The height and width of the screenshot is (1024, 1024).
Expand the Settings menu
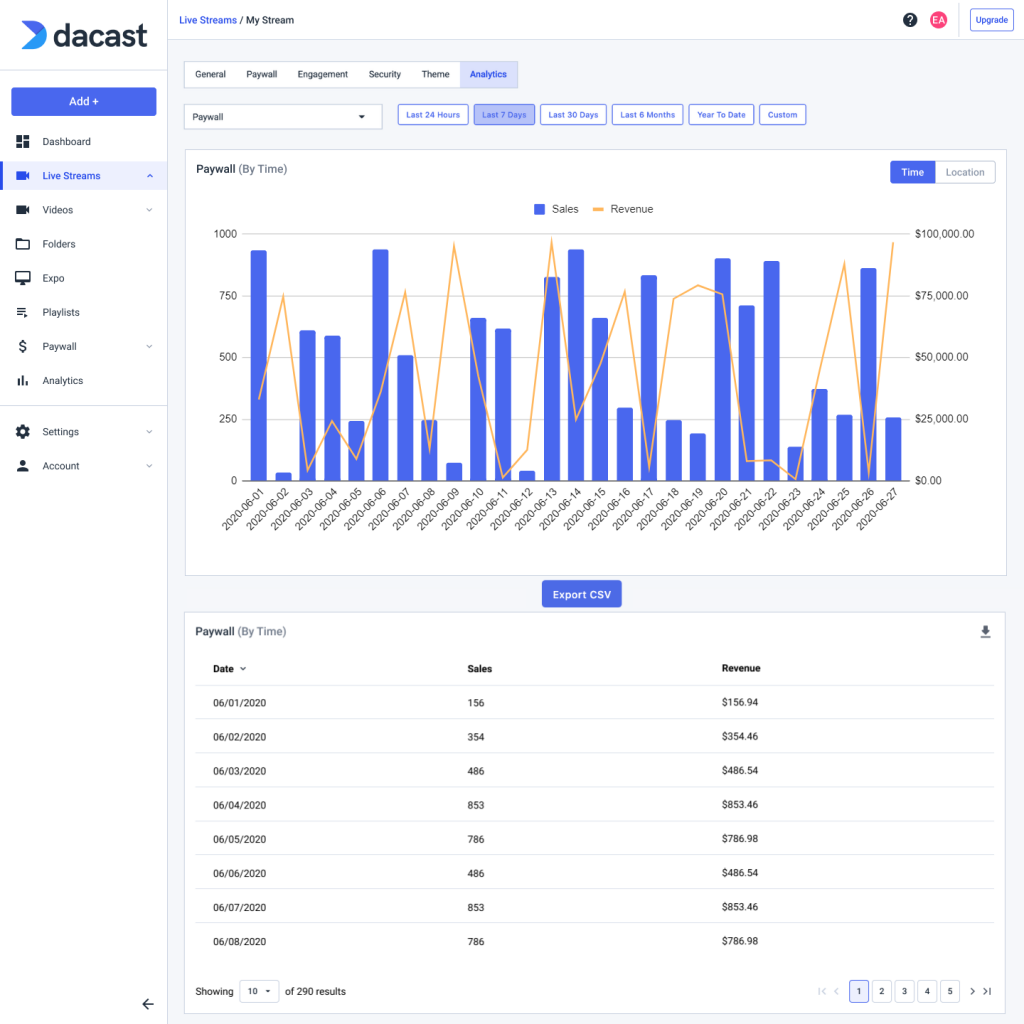(x=60, y=432)
